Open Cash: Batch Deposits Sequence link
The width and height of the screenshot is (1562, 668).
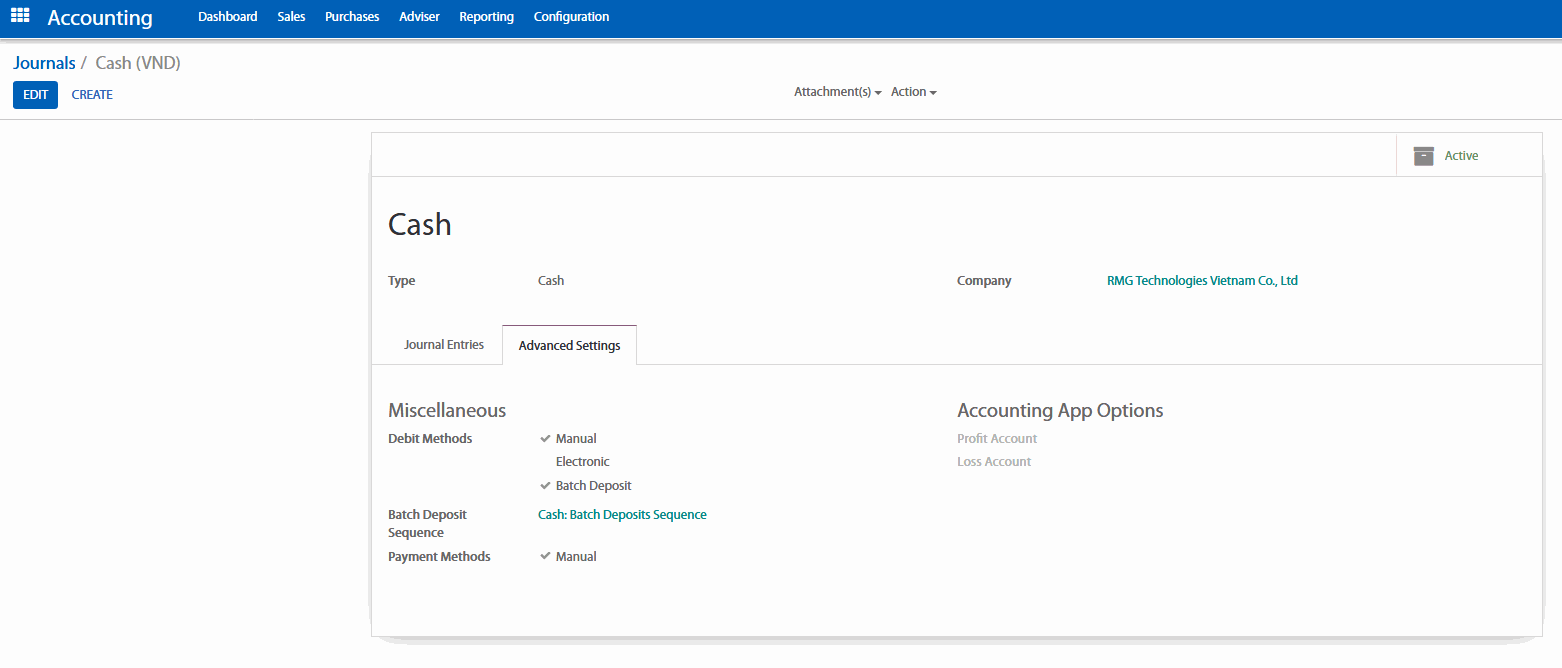[622, 515]
